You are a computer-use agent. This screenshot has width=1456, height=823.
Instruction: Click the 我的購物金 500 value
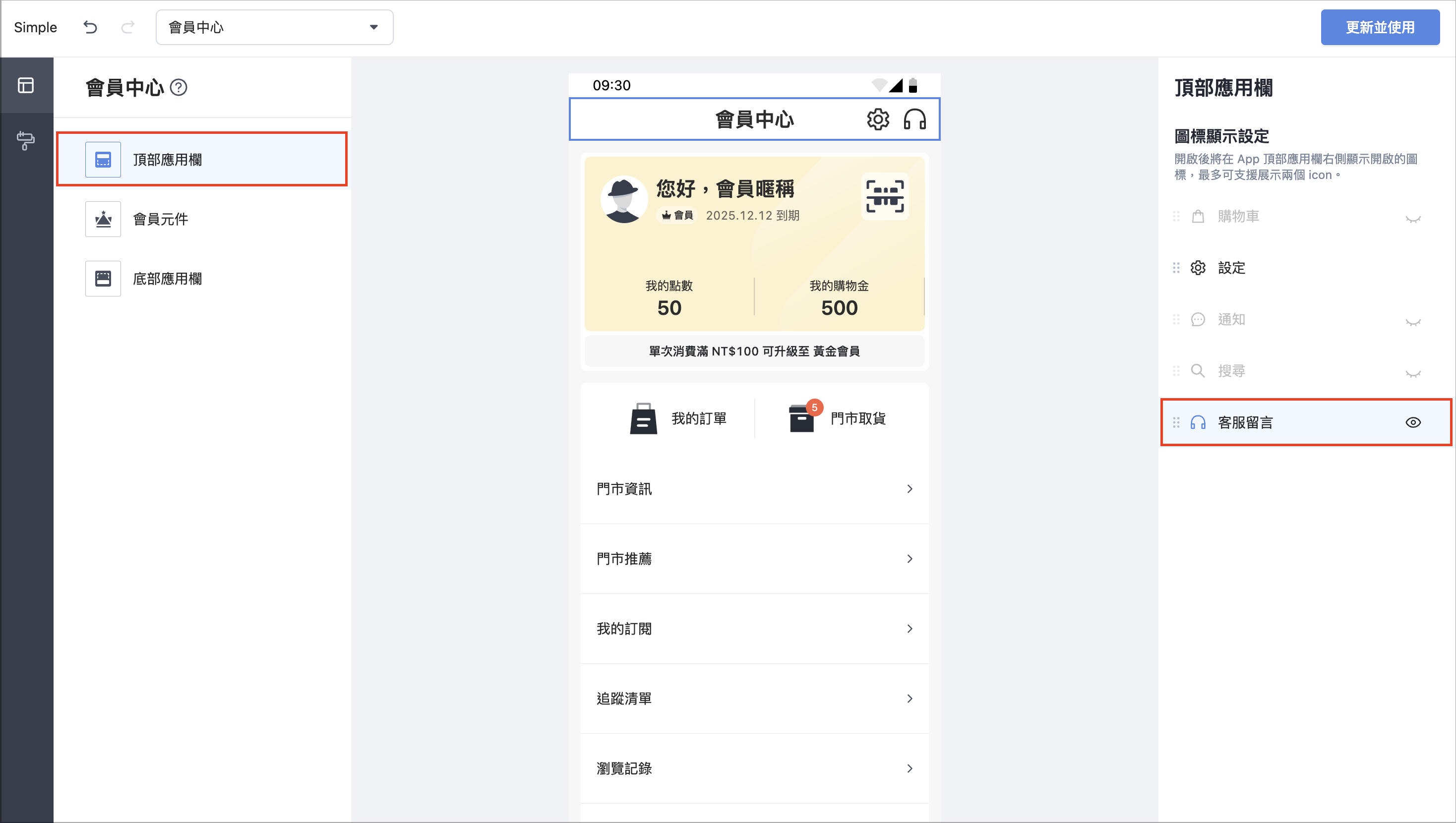(x=840, y=307)
